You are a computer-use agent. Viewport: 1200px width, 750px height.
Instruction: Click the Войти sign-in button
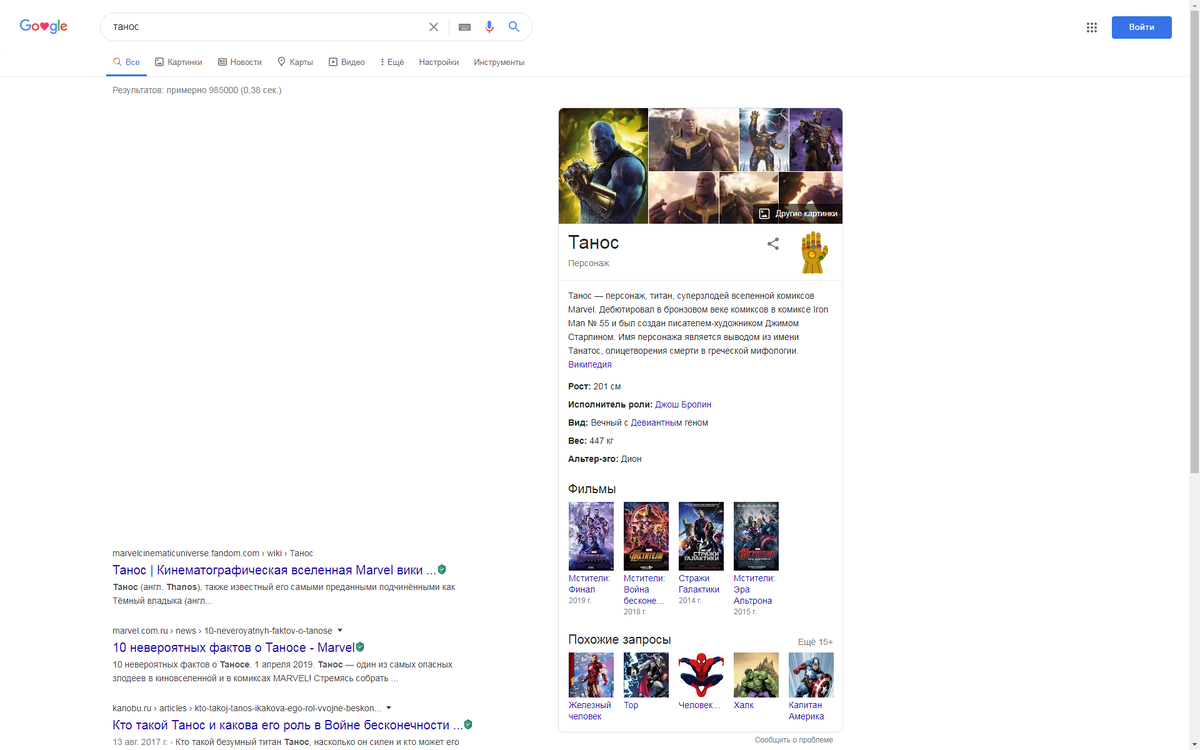[x=1142, y=27]
